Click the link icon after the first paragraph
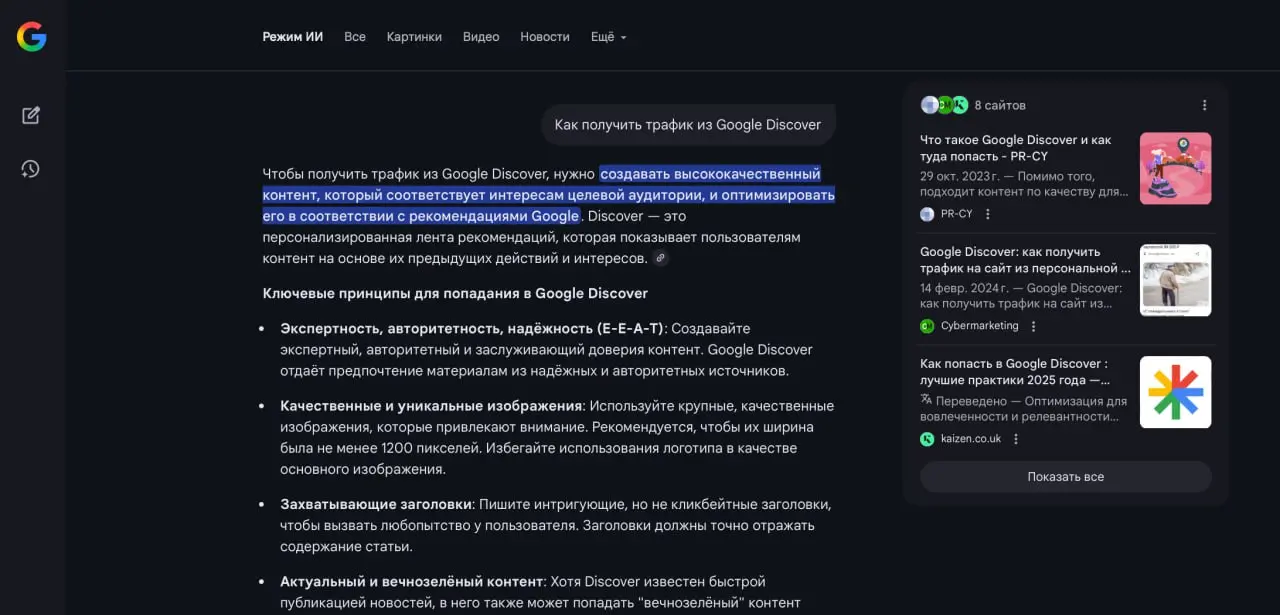1280x615 pixels. coord(660,258)
